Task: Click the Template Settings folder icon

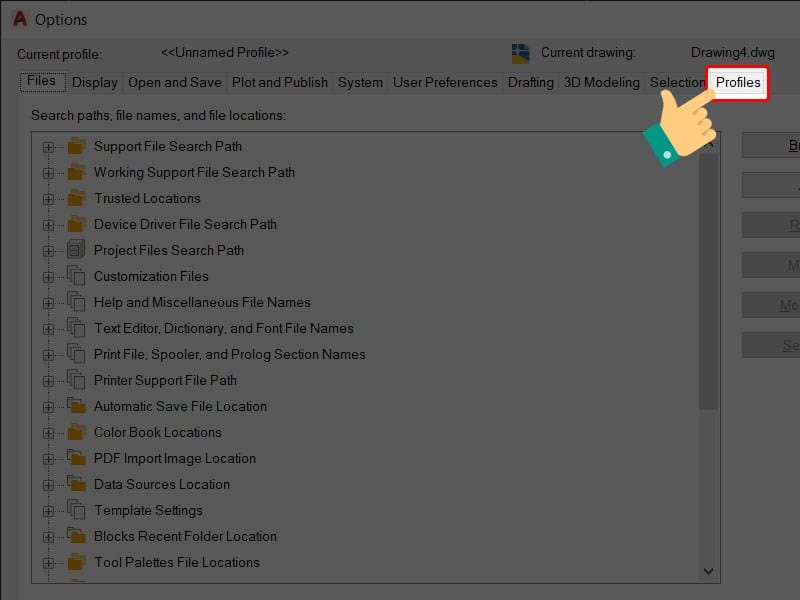Action: click(x=74, y=510)
